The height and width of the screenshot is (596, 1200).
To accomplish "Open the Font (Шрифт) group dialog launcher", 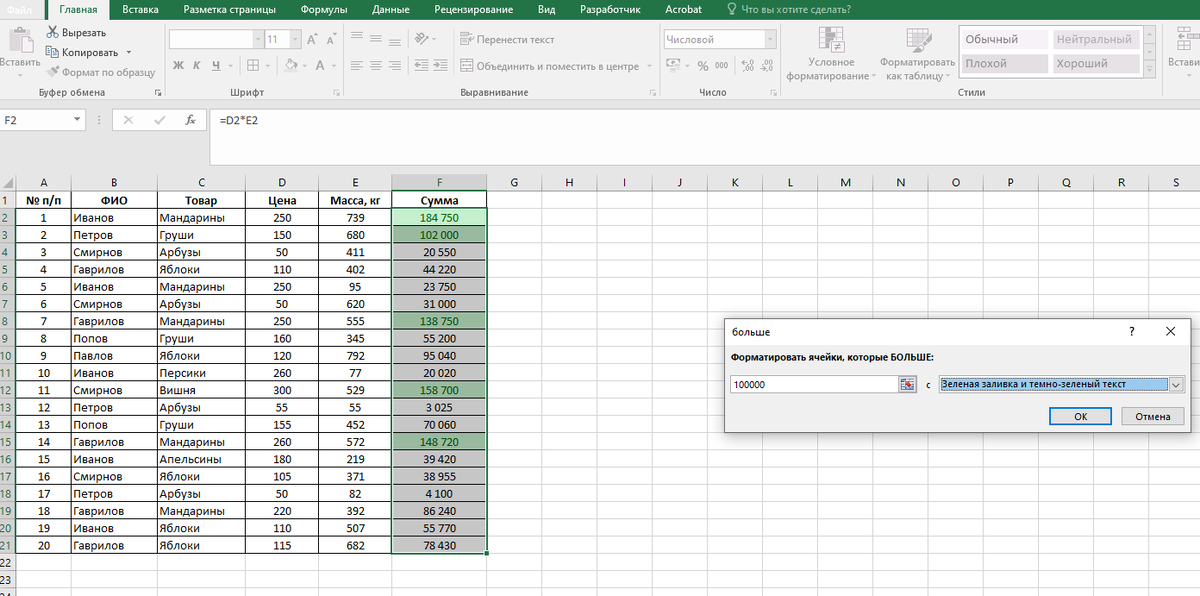I will coord(338,92).
